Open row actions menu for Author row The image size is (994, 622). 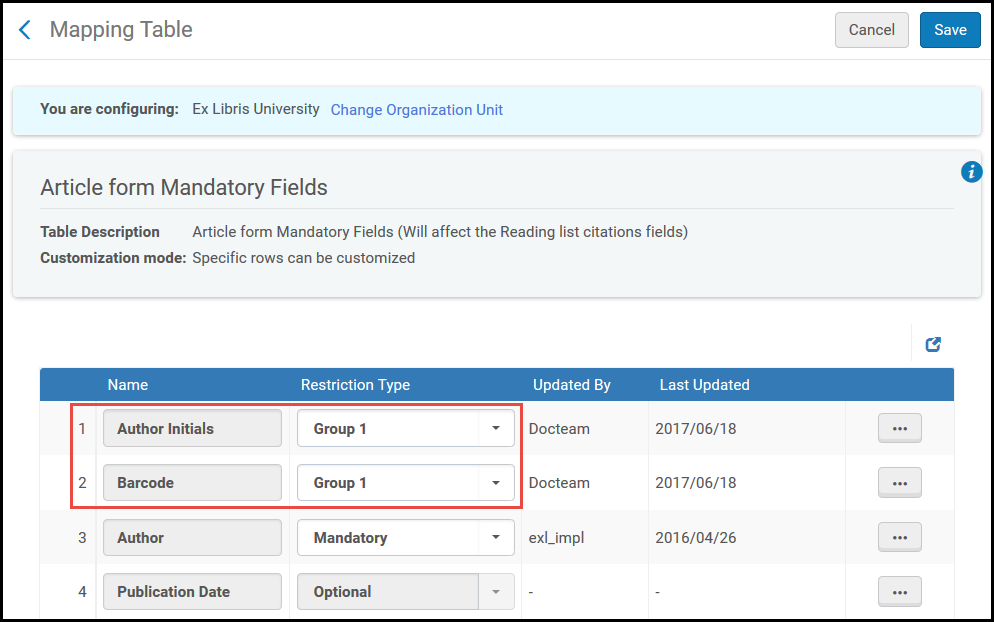click(x=900, y=538)
